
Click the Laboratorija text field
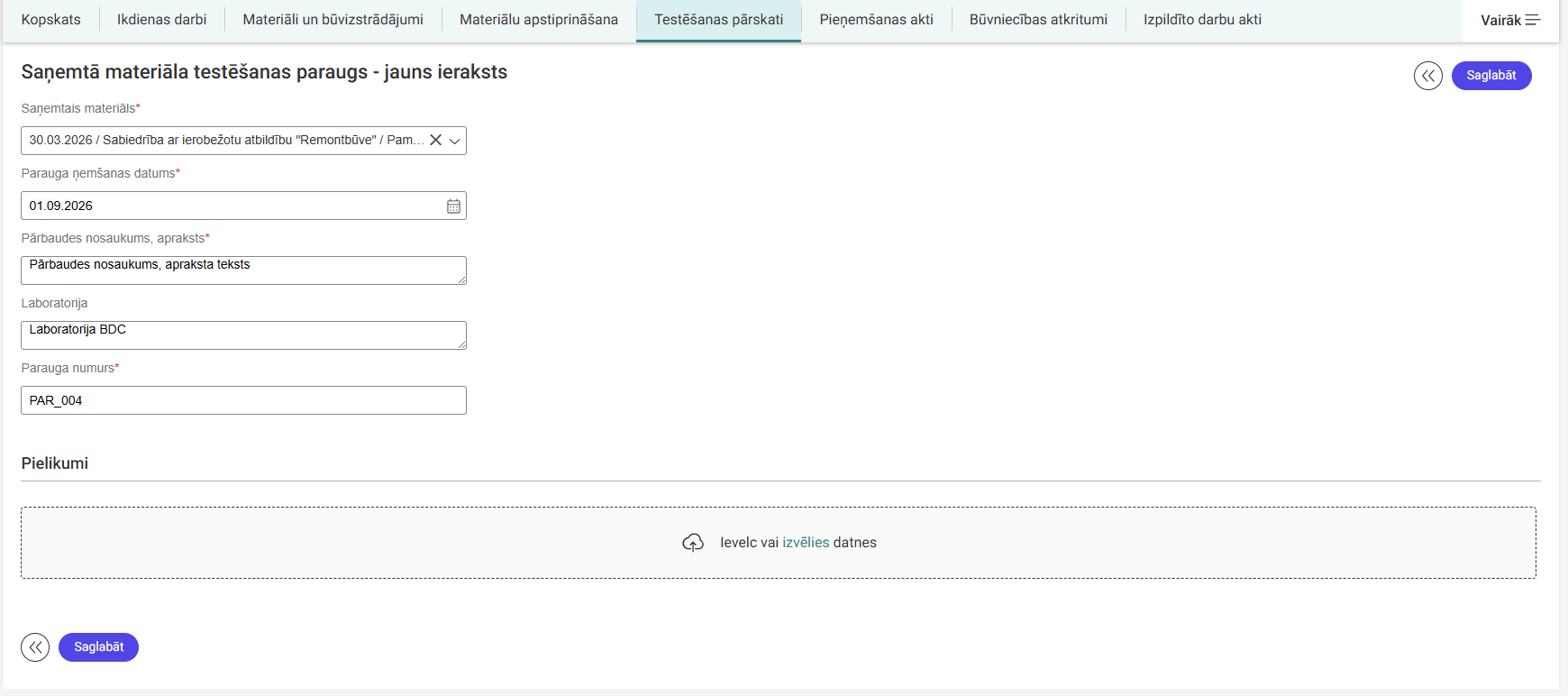coord(243,335)
